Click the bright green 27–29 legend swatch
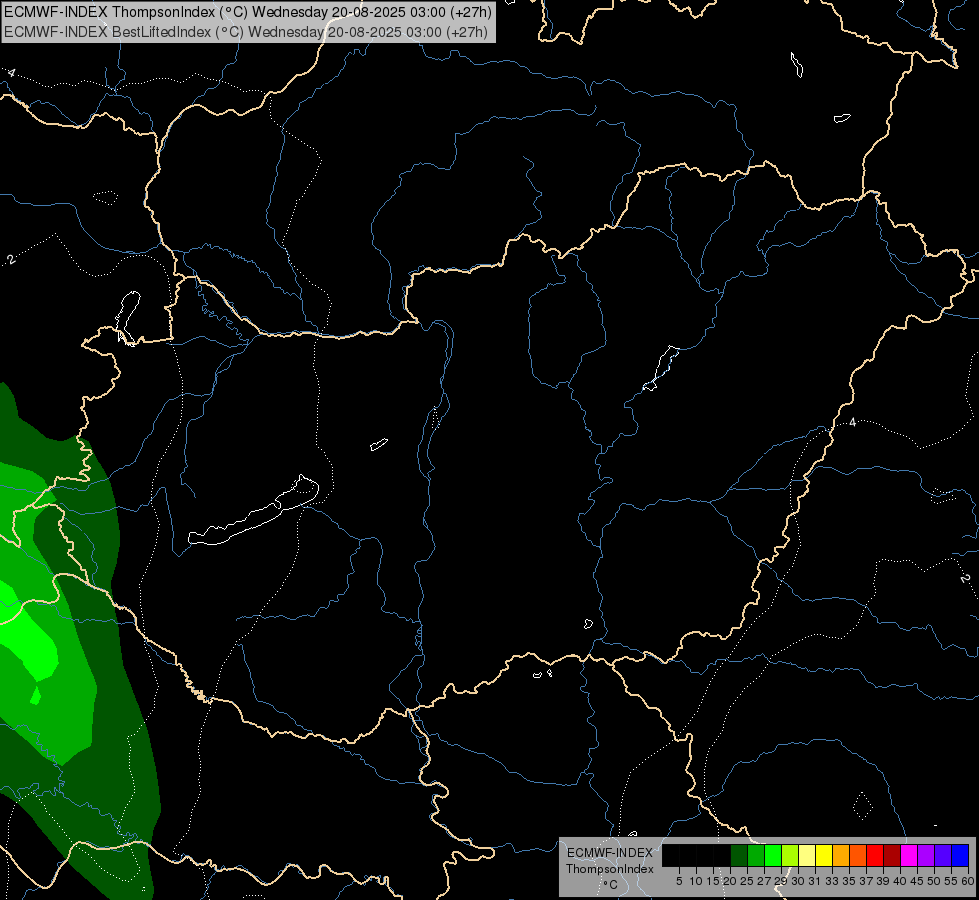The height and width of the screenshot is (900, 979). click(773, 856)
